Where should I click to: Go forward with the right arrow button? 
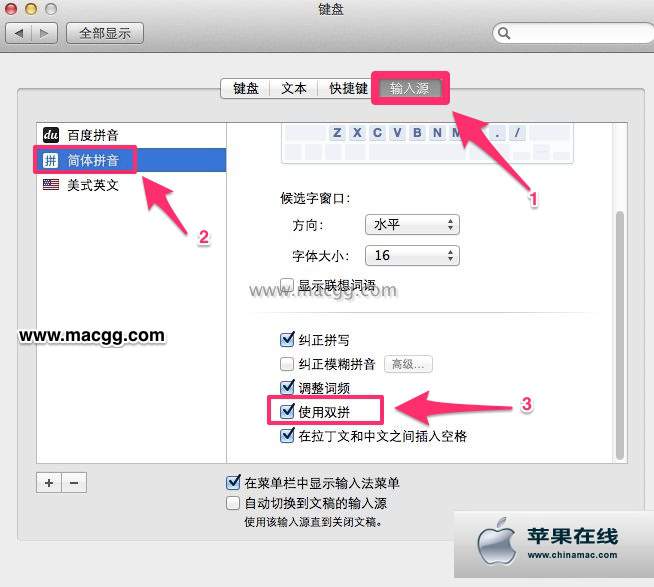point(44,33)
